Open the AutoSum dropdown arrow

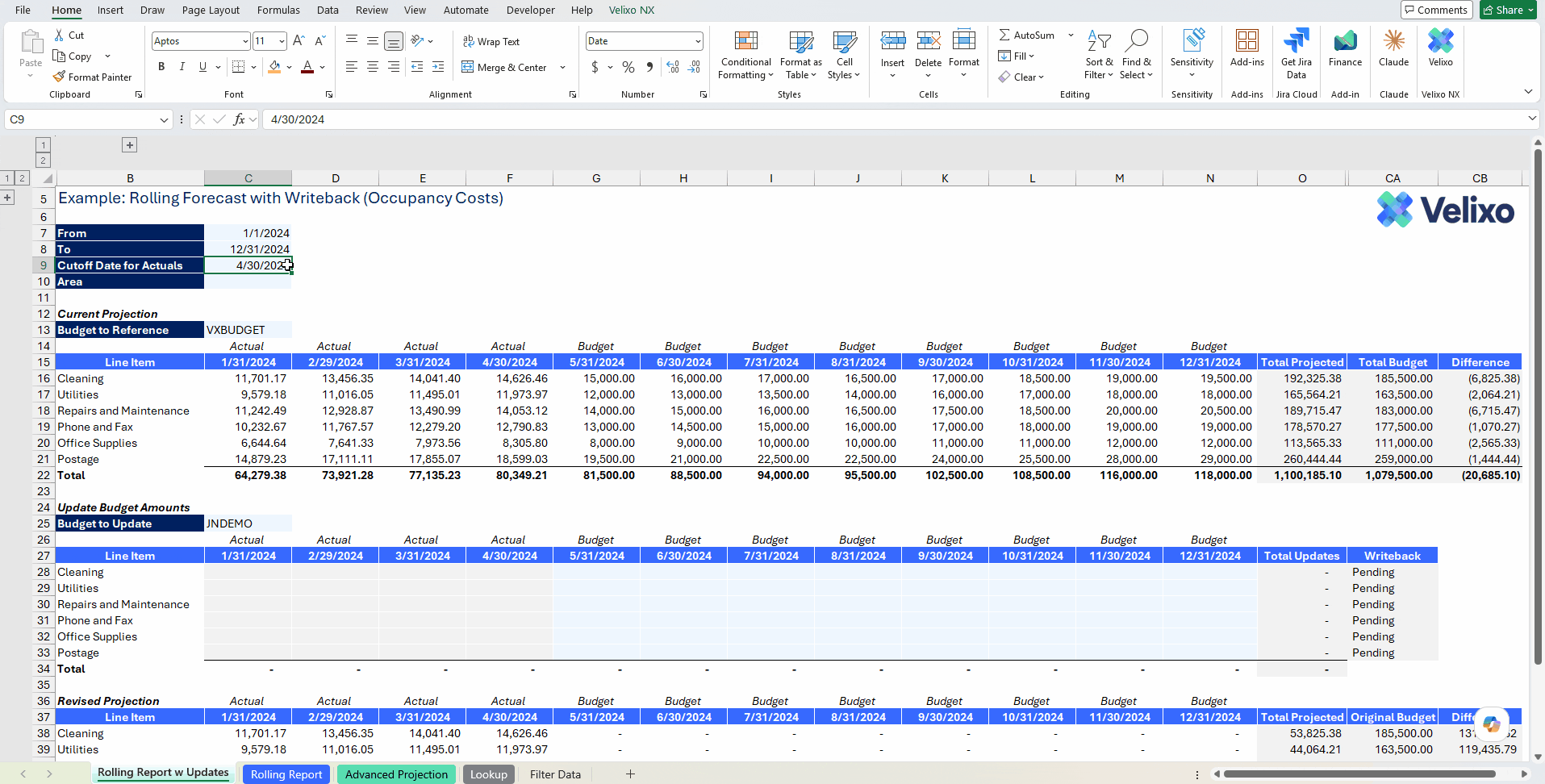coord(1071,35)
